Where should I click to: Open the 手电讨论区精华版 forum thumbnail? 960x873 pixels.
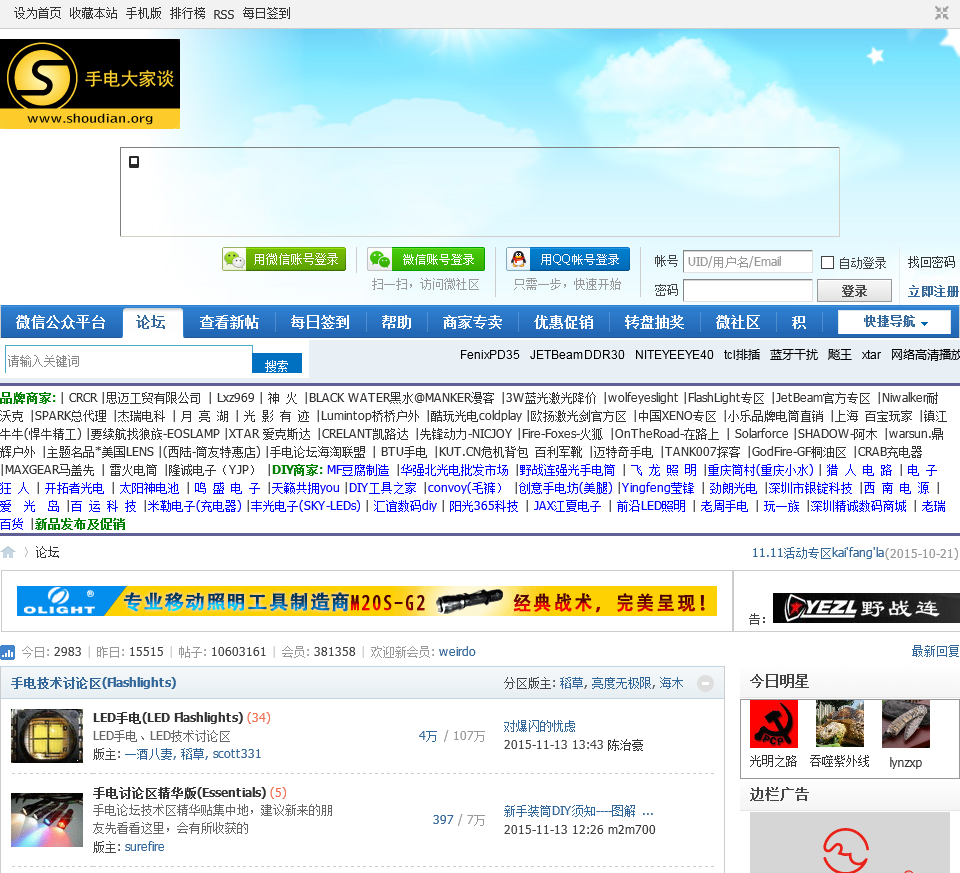pyautogui.click(x=47, y=820)
